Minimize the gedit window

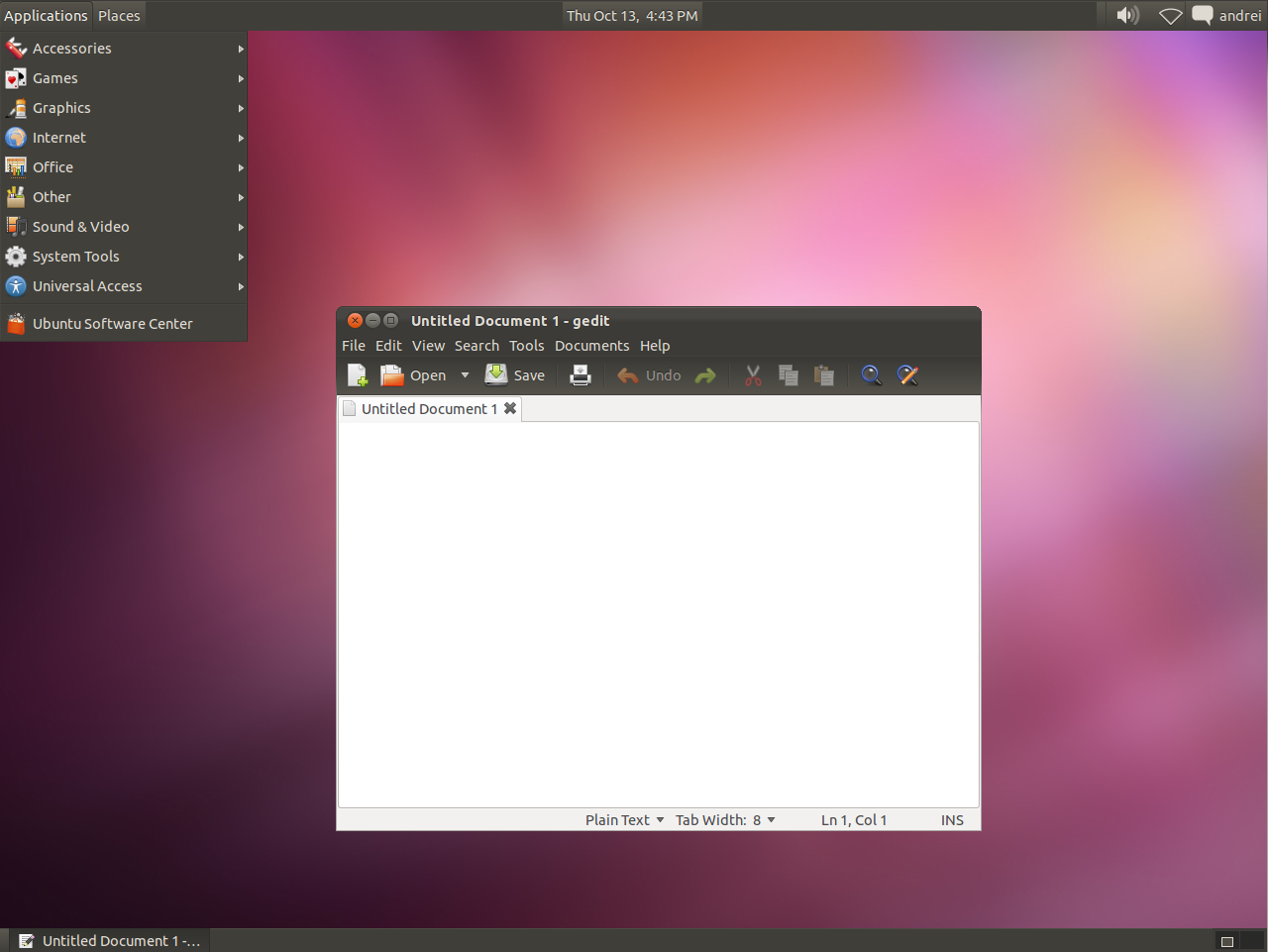pyautogui.click(x=372, y=320)
